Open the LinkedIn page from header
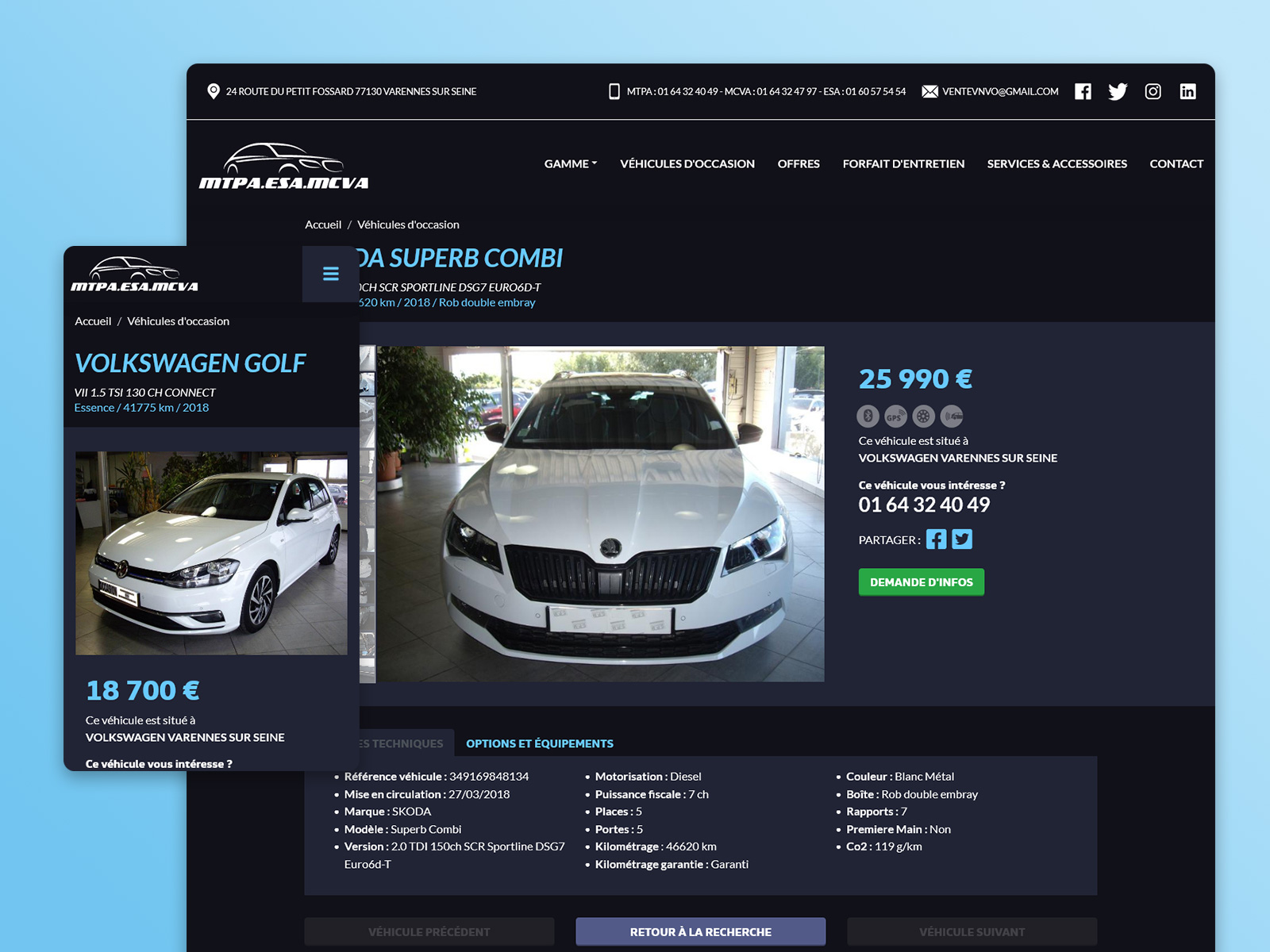The height and width of the screenshot is (952, 1270). tap(1187, 91)
